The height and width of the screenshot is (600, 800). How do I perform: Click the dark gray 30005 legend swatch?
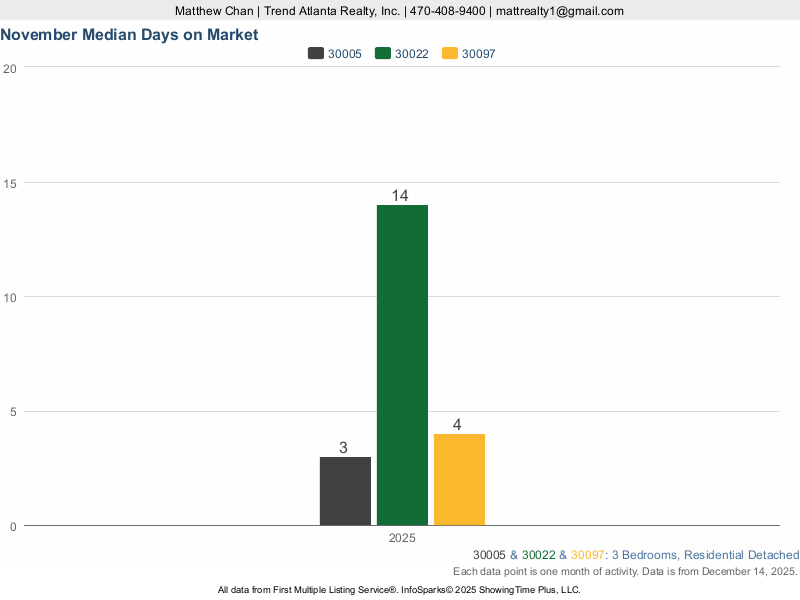316,54
